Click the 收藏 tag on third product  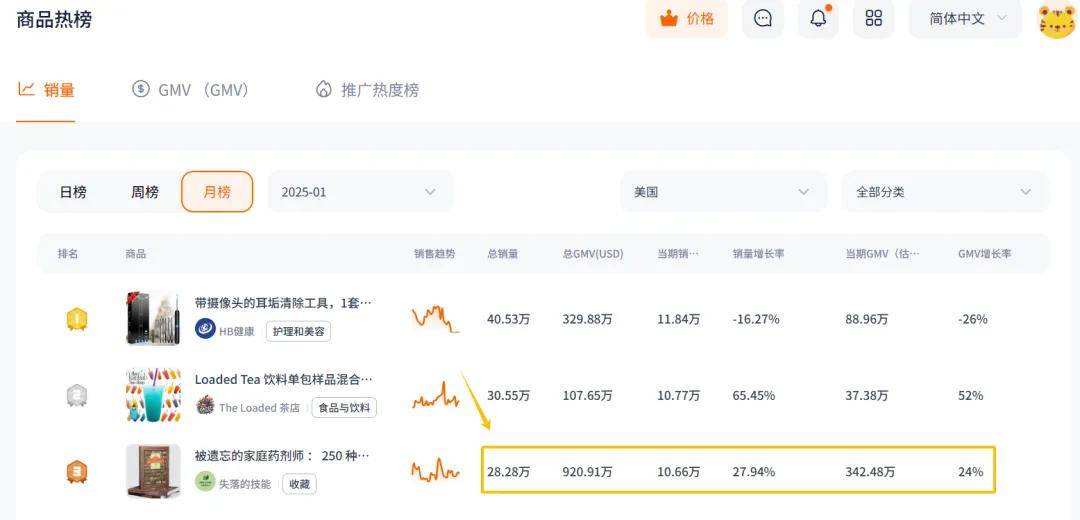click(299, 484)
